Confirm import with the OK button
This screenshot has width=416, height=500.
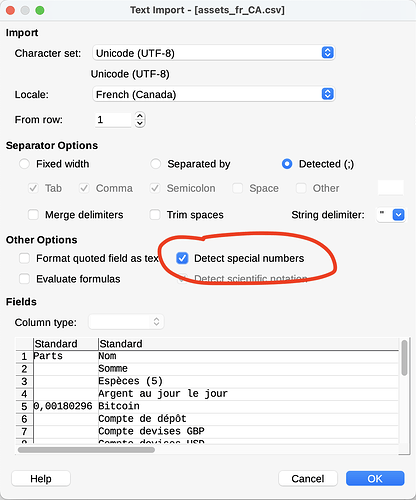(375, 479)
